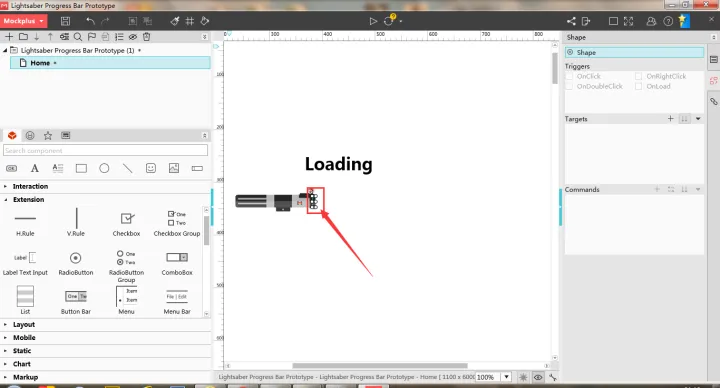Enable the OnClick trigger checkbox
The image size is (720, 388).
(569, 76)
